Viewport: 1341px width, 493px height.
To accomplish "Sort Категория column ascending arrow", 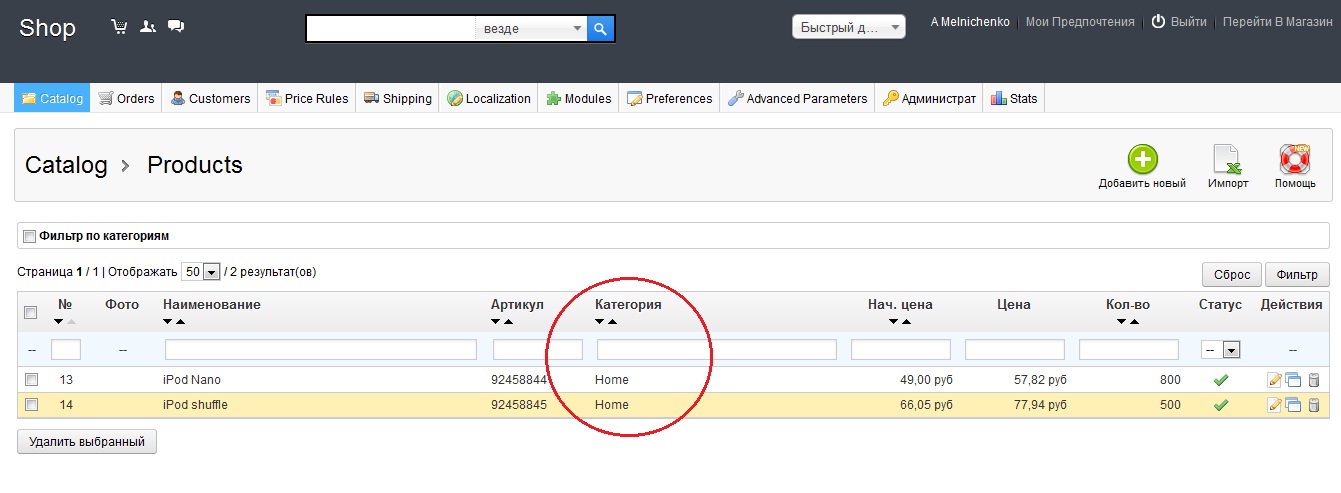I will 612,322.
